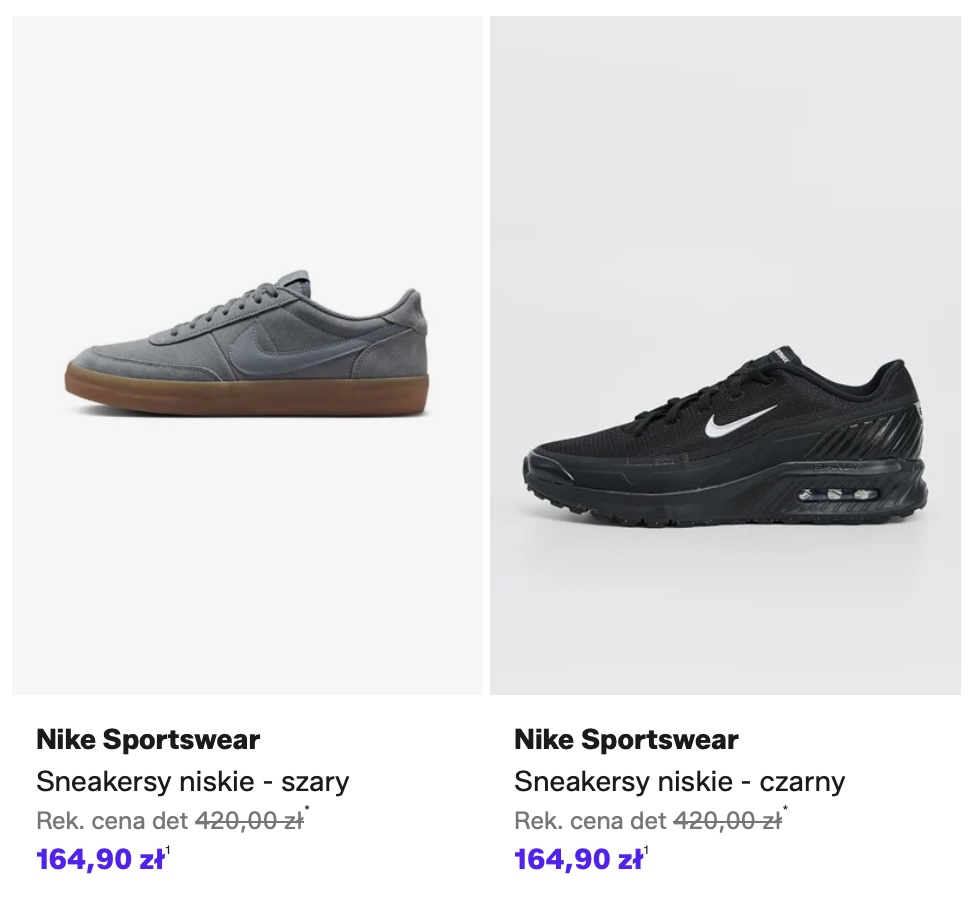This screenshot has width=968, height=900.
Task: Click footnote marker 1 after gray sneaker price
Action: tap(168, 851)
